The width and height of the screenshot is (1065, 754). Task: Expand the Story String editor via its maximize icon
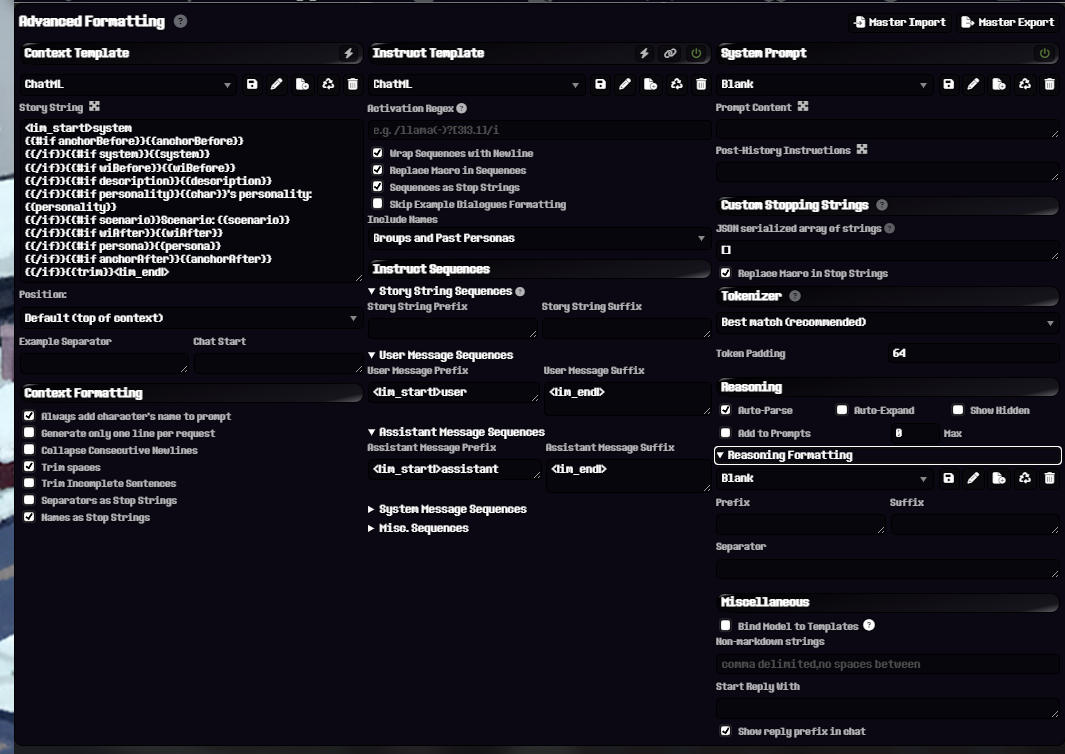click(x=94, y=106)
